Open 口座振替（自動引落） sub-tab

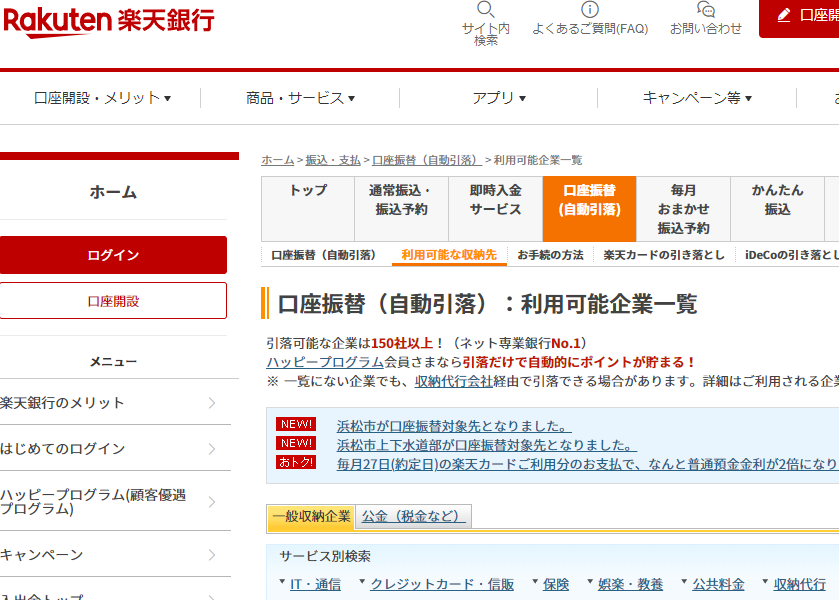coord(324,255)
